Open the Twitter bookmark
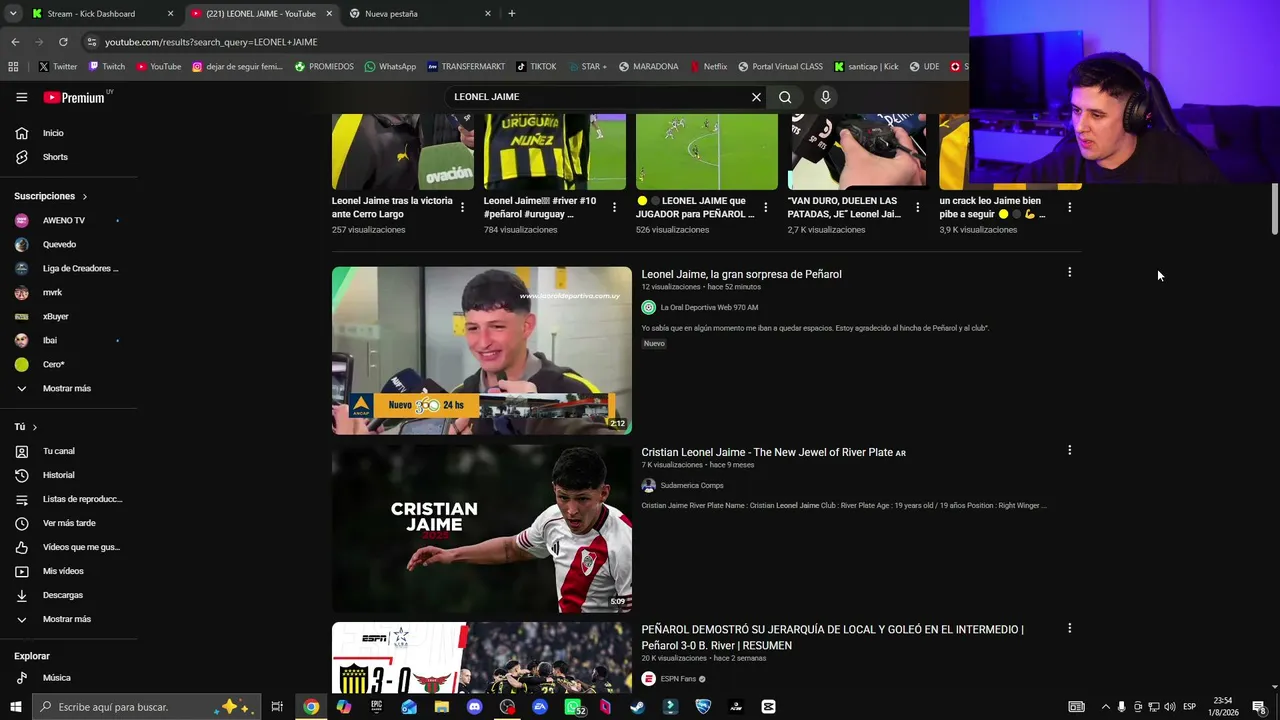Screen dimensions: 1280x720 58,67
